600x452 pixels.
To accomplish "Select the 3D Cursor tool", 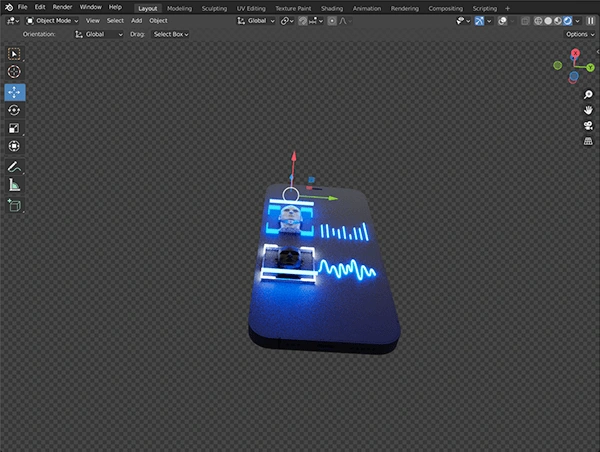I will pyautogui.click(x=15, y=72).
